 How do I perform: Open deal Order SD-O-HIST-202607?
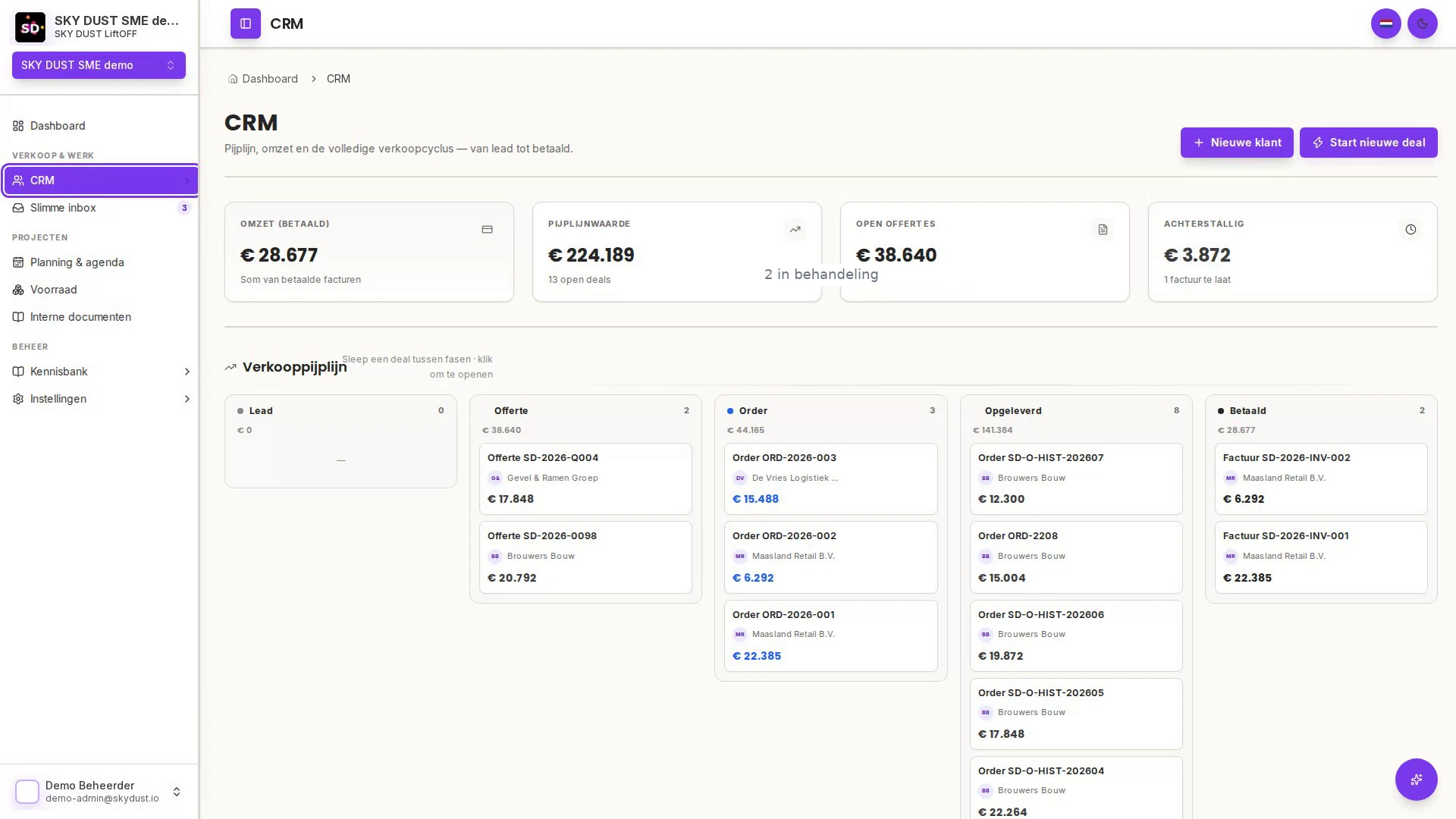pos(1076,479)
